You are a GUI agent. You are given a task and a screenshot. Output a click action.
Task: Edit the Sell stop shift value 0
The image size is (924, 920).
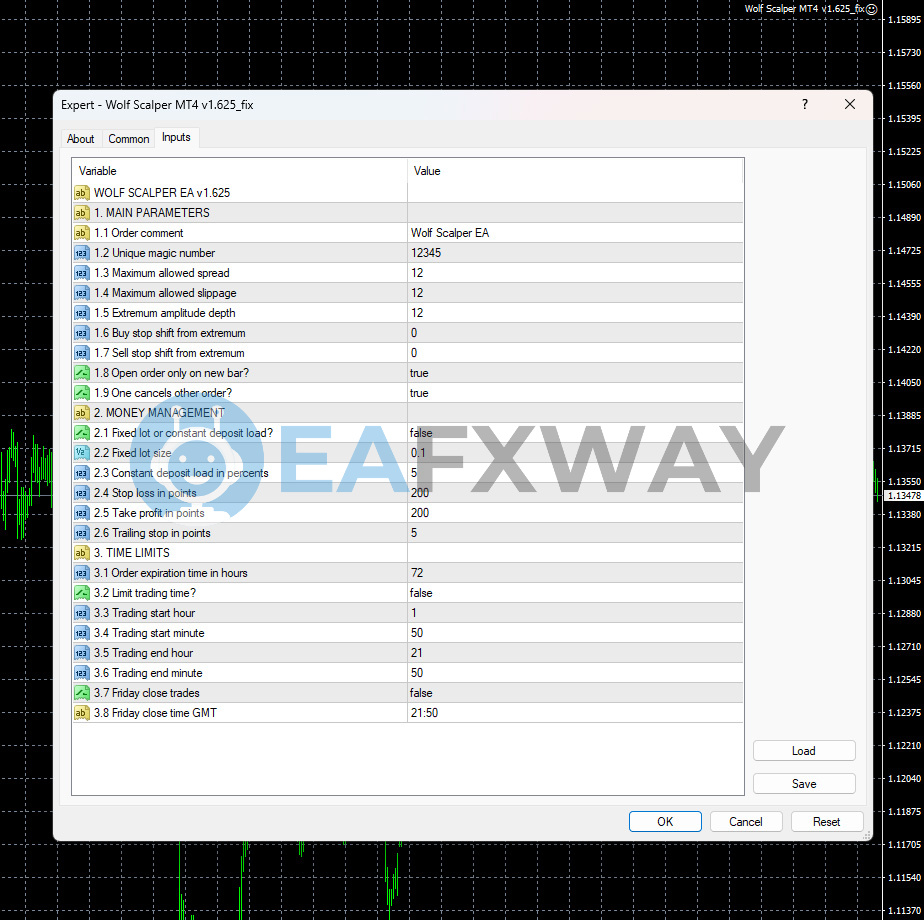[575, 353]
